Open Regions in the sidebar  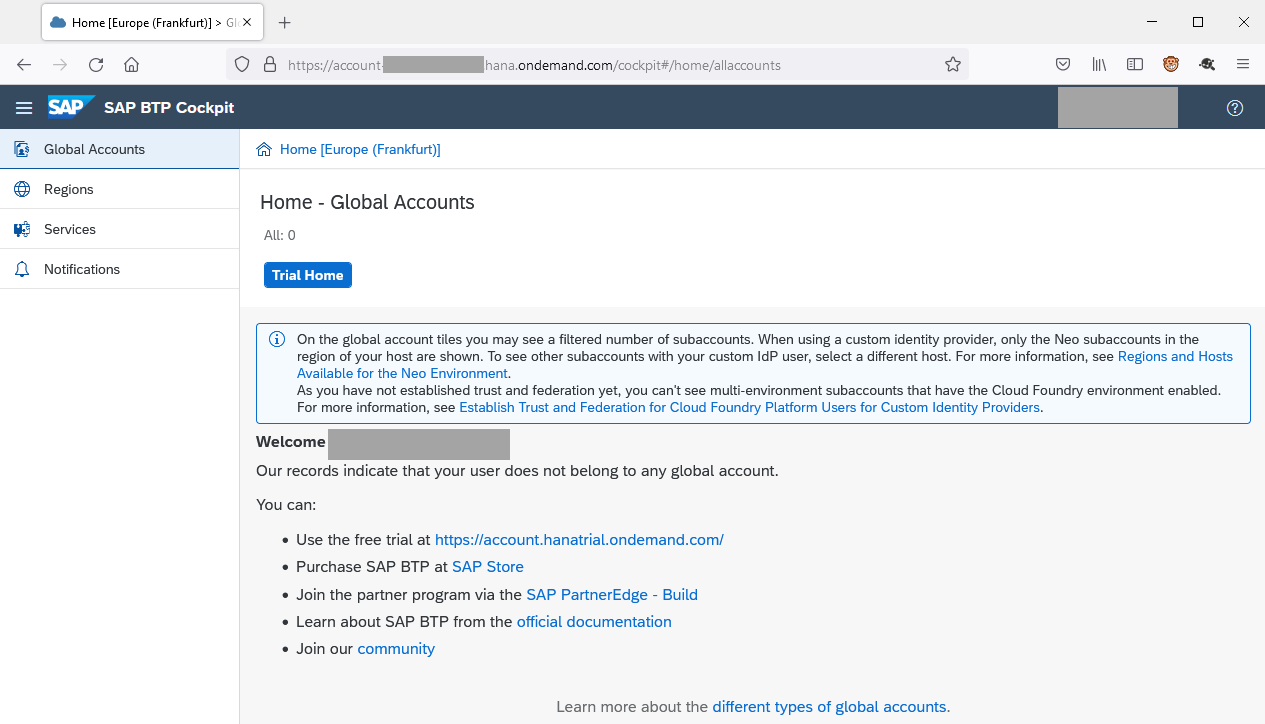click(120, 189)
